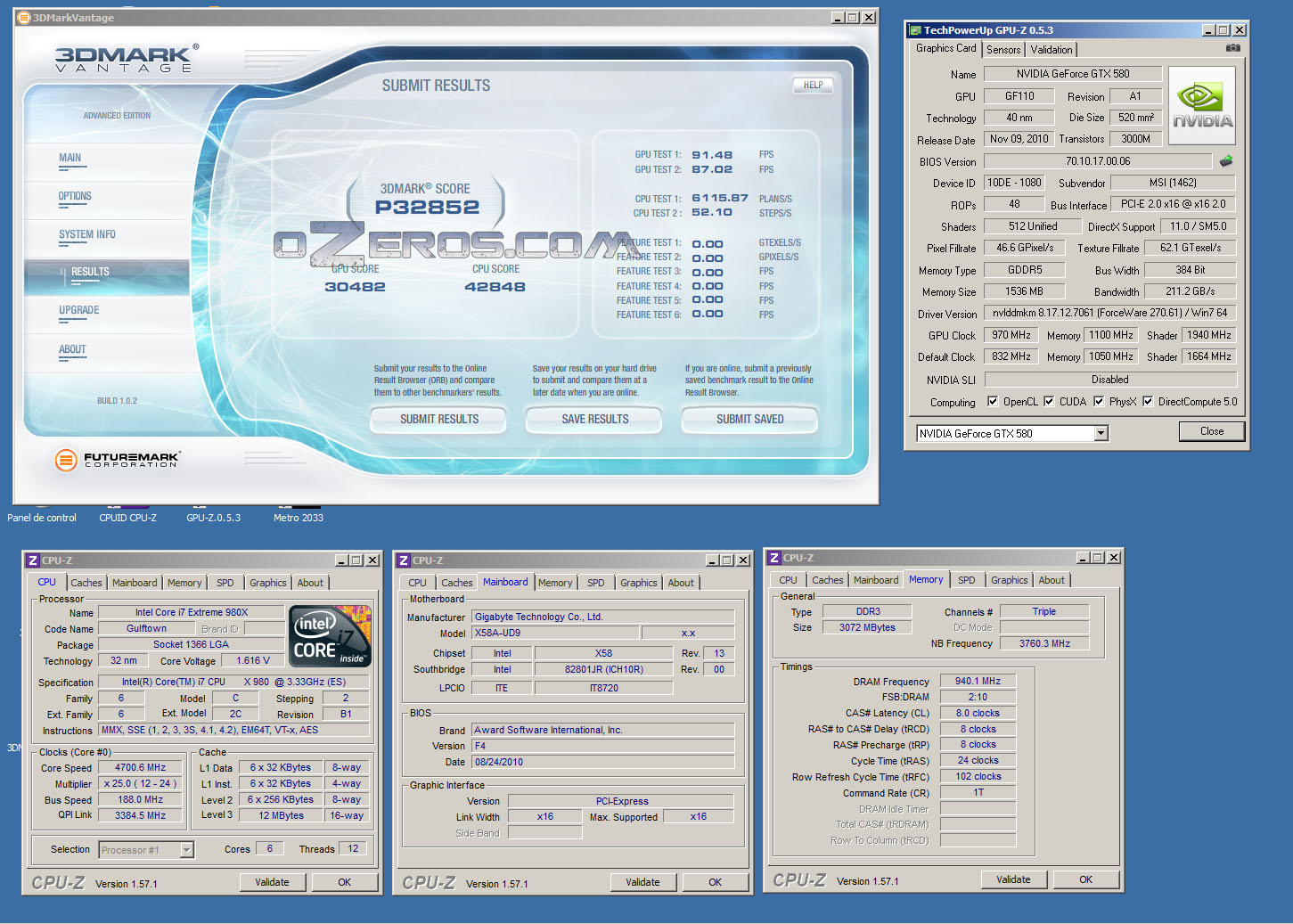Click Core Speed 4700.6 MHz field
Screen dimensions: 1293x924
(x=141, y=767)
